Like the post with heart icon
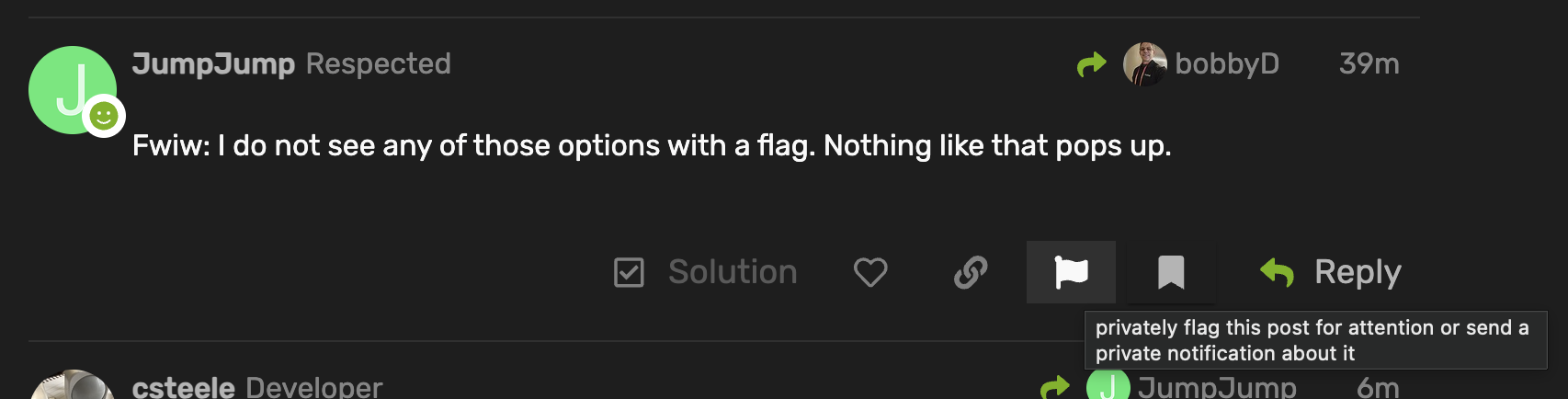1568x399 pixels. click(x=869, y=272)
